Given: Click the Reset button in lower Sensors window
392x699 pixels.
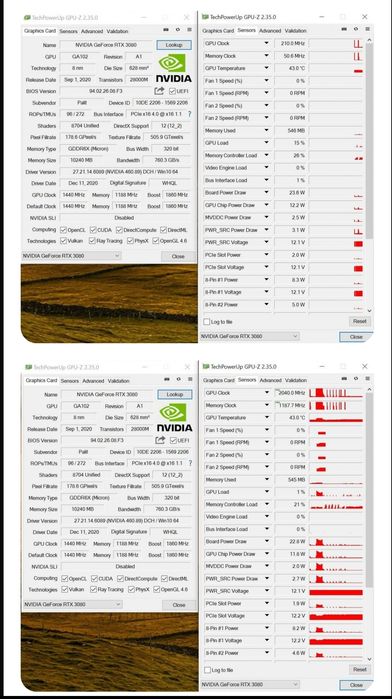Looking at the screenshot, I should [x=359, y=669].
